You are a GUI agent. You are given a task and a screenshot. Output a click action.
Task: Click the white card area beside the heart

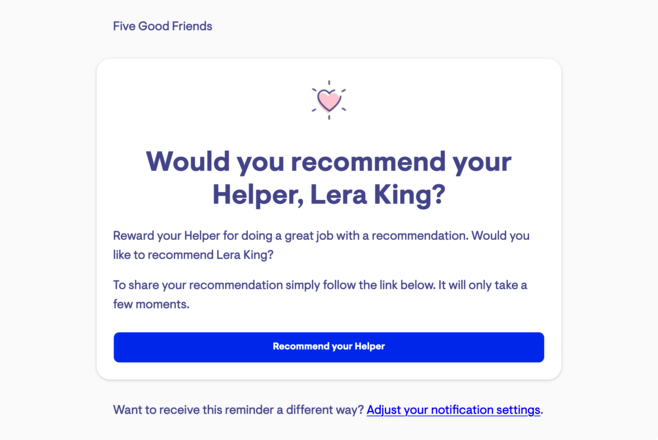pos(441,101)
